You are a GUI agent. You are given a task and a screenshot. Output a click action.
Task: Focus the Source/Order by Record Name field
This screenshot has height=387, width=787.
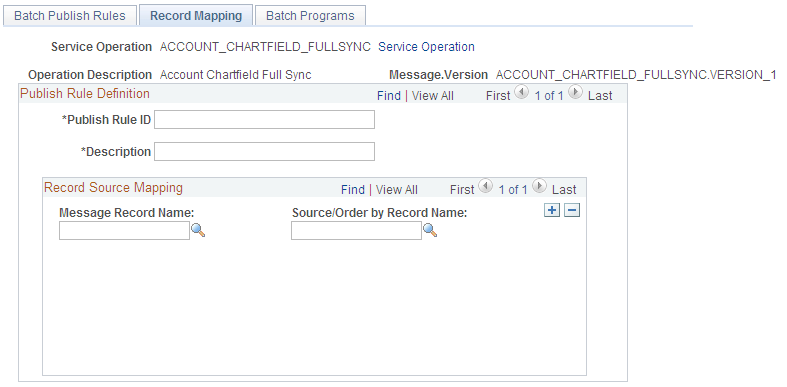tap(356, 231)
